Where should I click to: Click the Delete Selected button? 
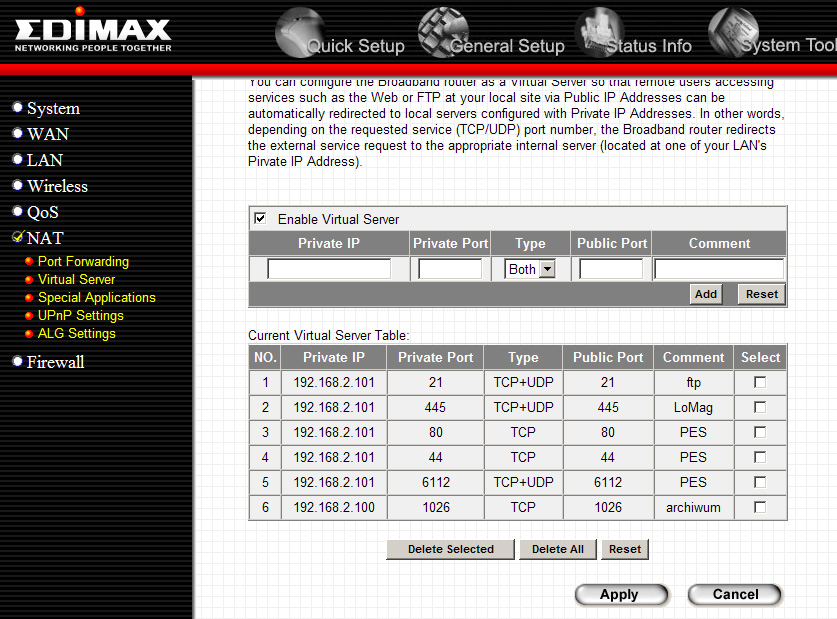(451, 549)
